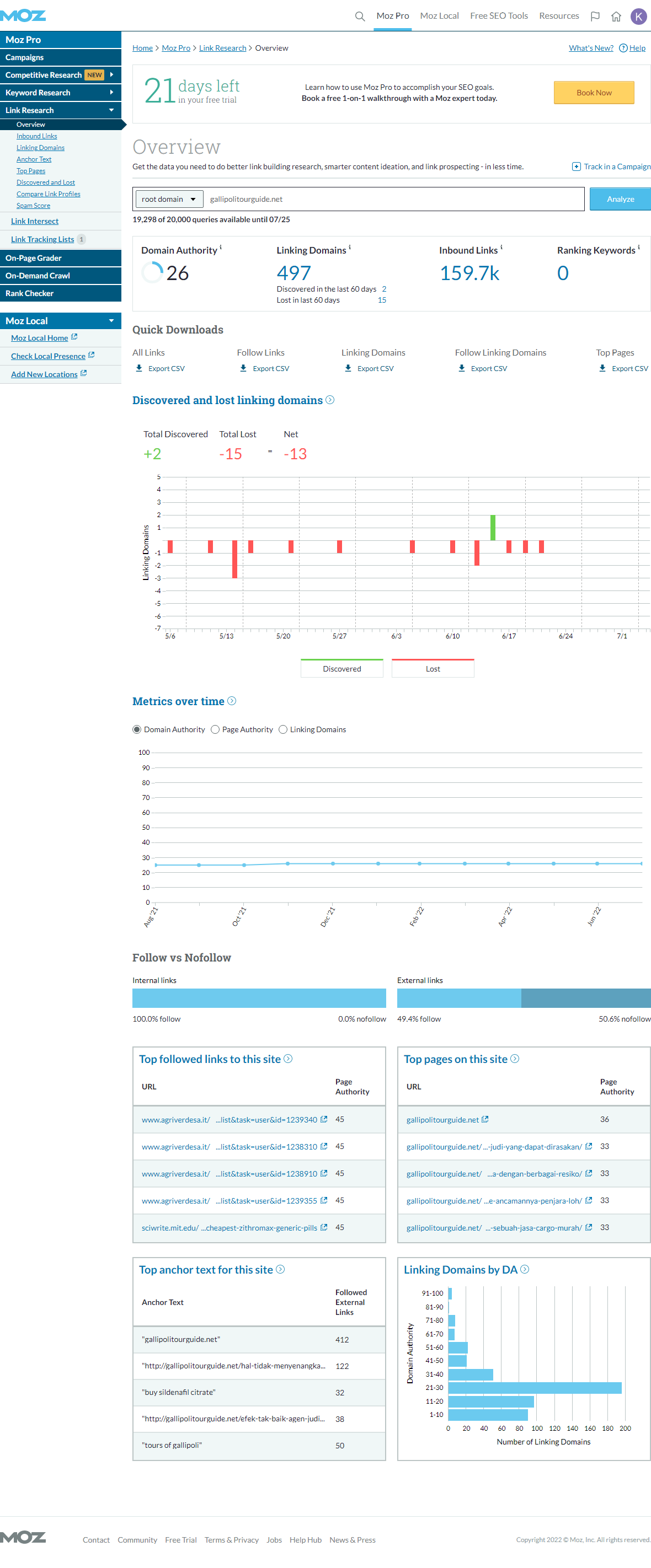
Task: Click the search magnifier icon in header
Action: point(360,17)
